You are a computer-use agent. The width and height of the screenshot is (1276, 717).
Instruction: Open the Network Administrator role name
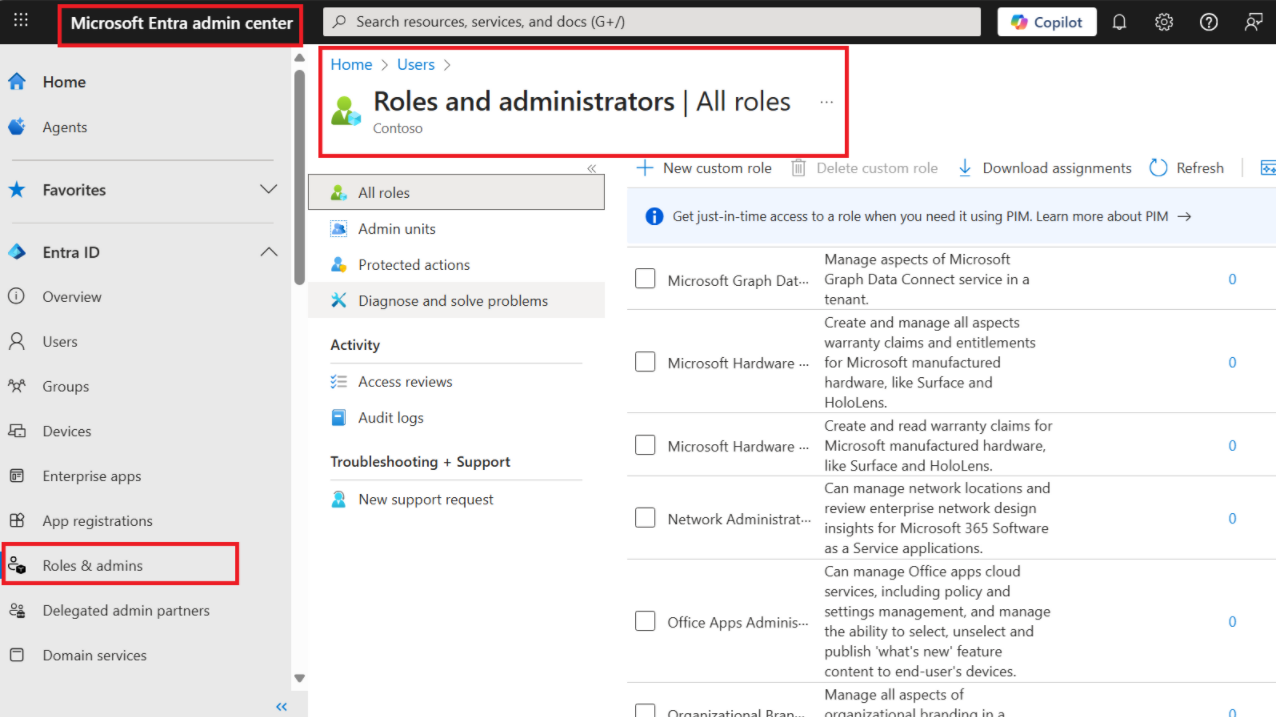[739, 519]
